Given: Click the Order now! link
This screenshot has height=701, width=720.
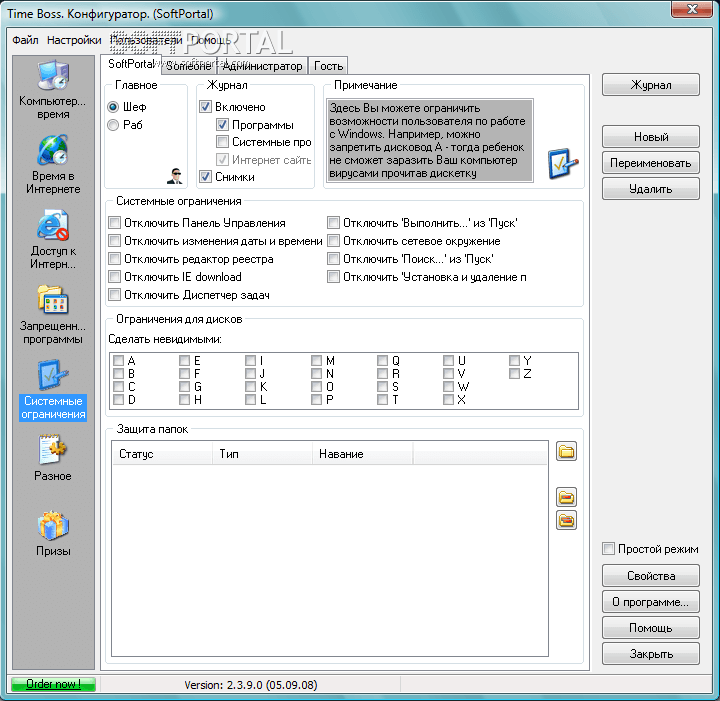Looking at the screenshot, I should click(x=53, y=684).
